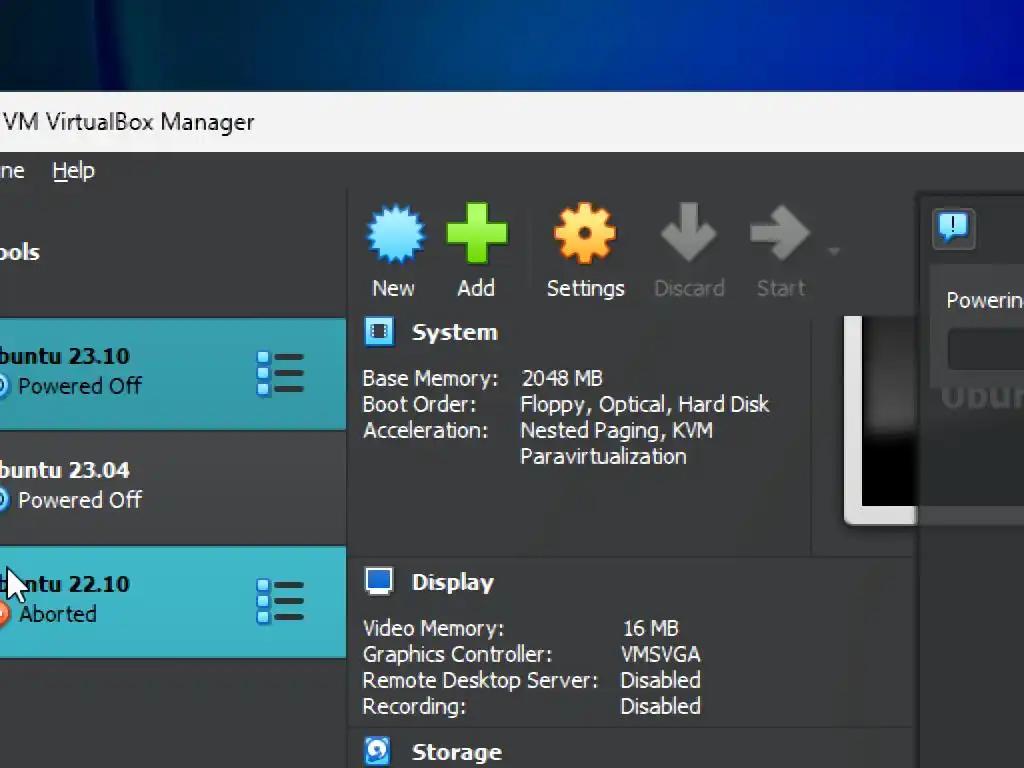Open the Help menu
This screenshot has height=768, width=1024.
click(74, 171)
